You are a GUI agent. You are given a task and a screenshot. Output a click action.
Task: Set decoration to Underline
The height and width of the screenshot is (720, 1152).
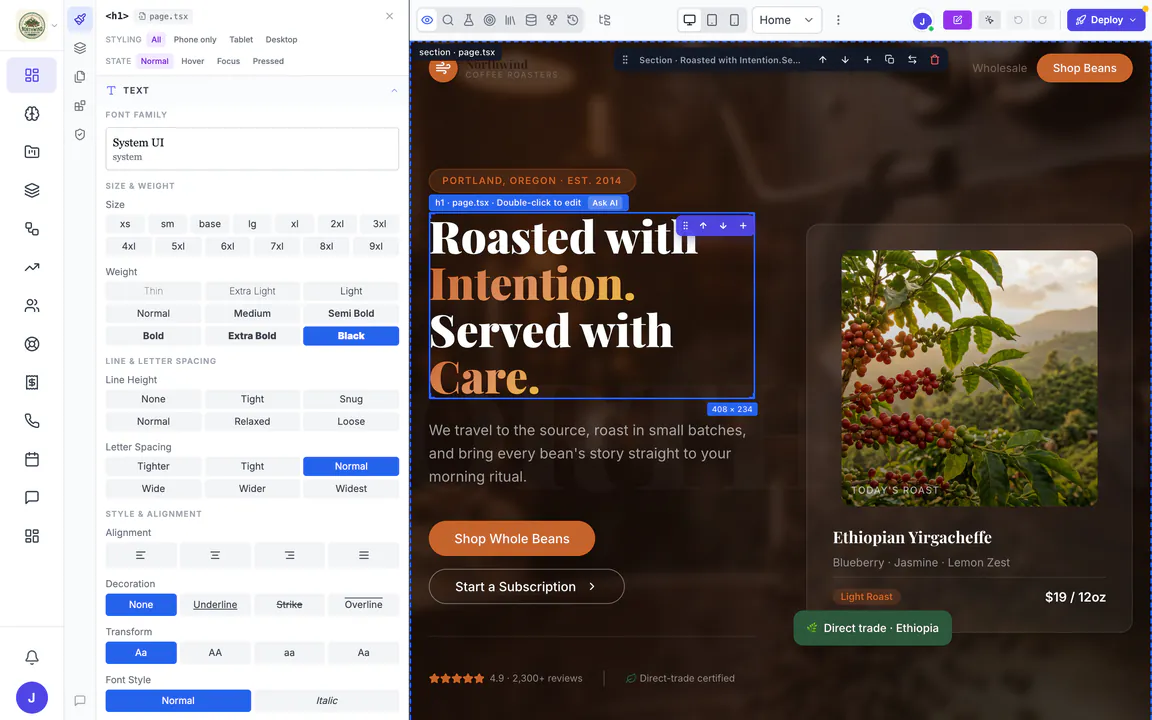click(x=215, y=605)
